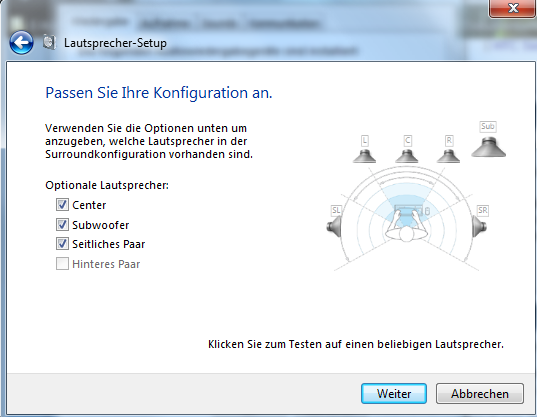
Task: Click the listener figure in the diagram
Action: tap(407, 226)
